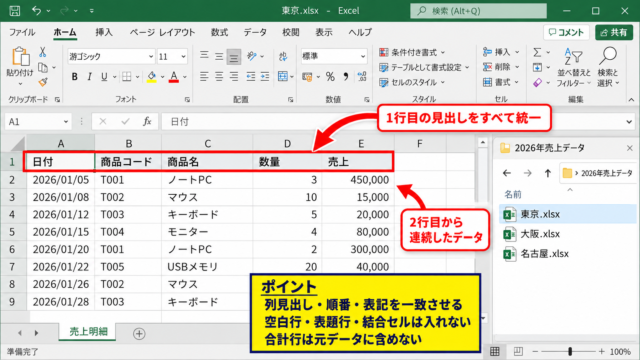Apply accounting number format

(307, 76)
